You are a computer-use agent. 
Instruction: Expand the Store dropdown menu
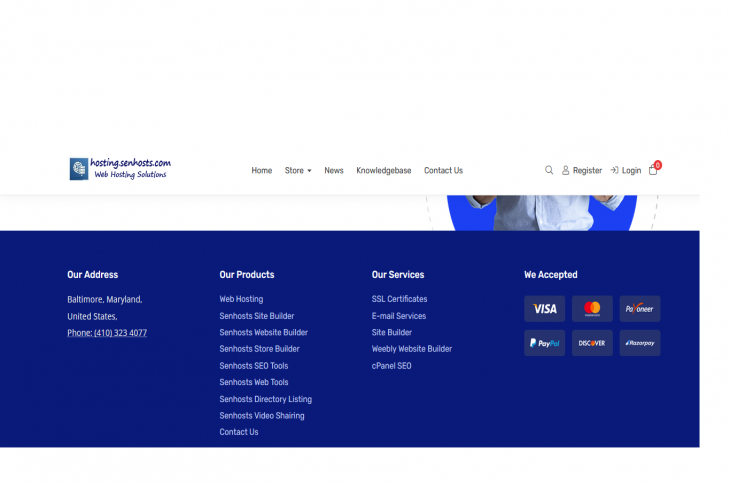coord(298,171)
